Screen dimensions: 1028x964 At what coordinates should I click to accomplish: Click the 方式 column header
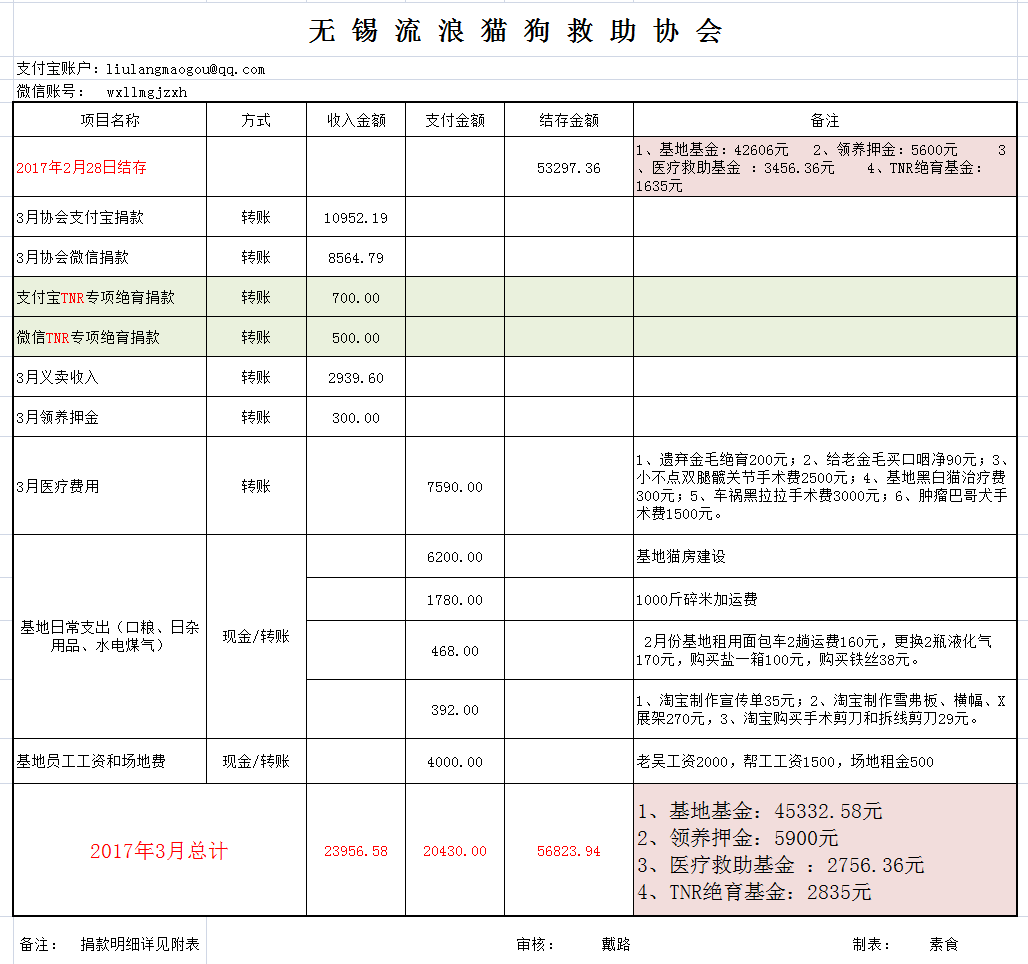click(256, 120)
